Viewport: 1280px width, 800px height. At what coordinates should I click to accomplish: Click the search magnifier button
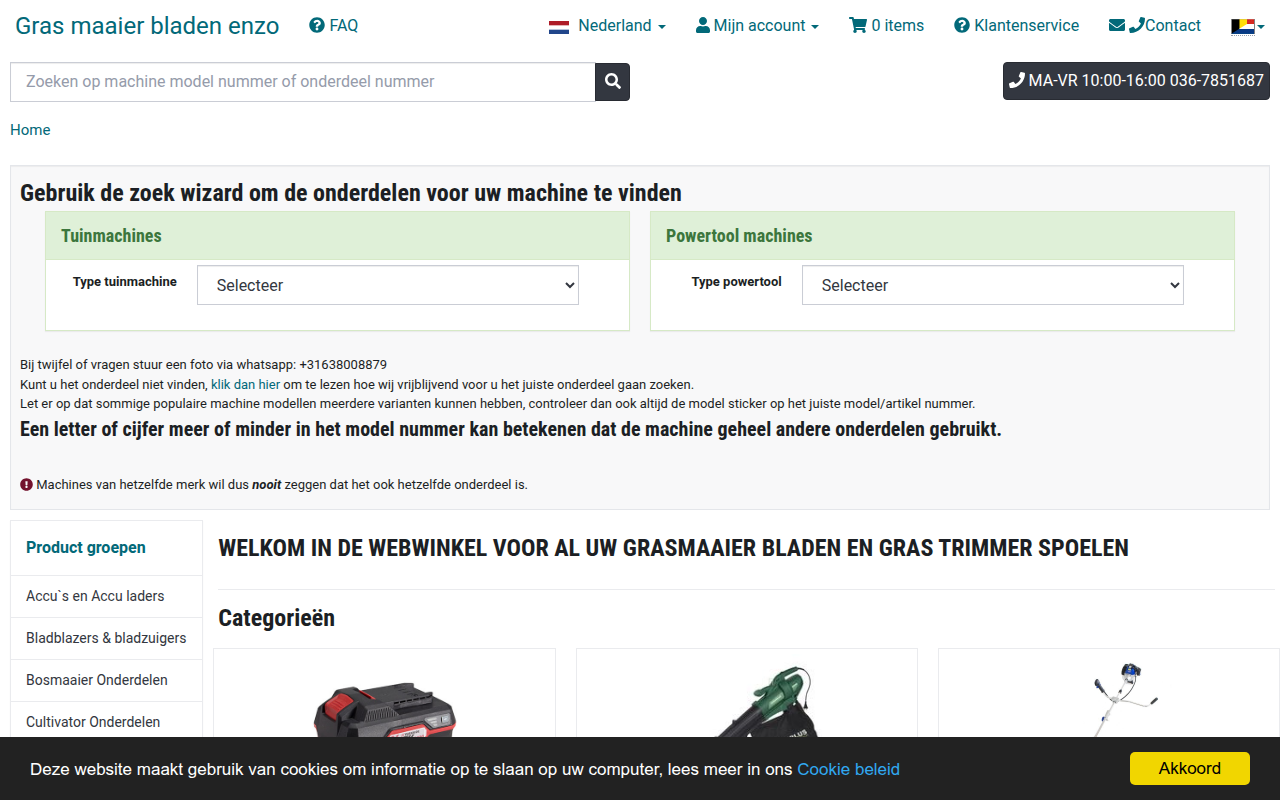pyautogui.click(x=612, y=82)
